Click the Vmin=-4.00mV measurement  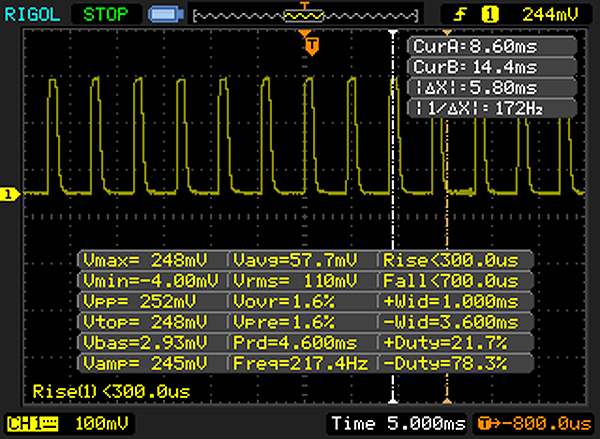151,281
